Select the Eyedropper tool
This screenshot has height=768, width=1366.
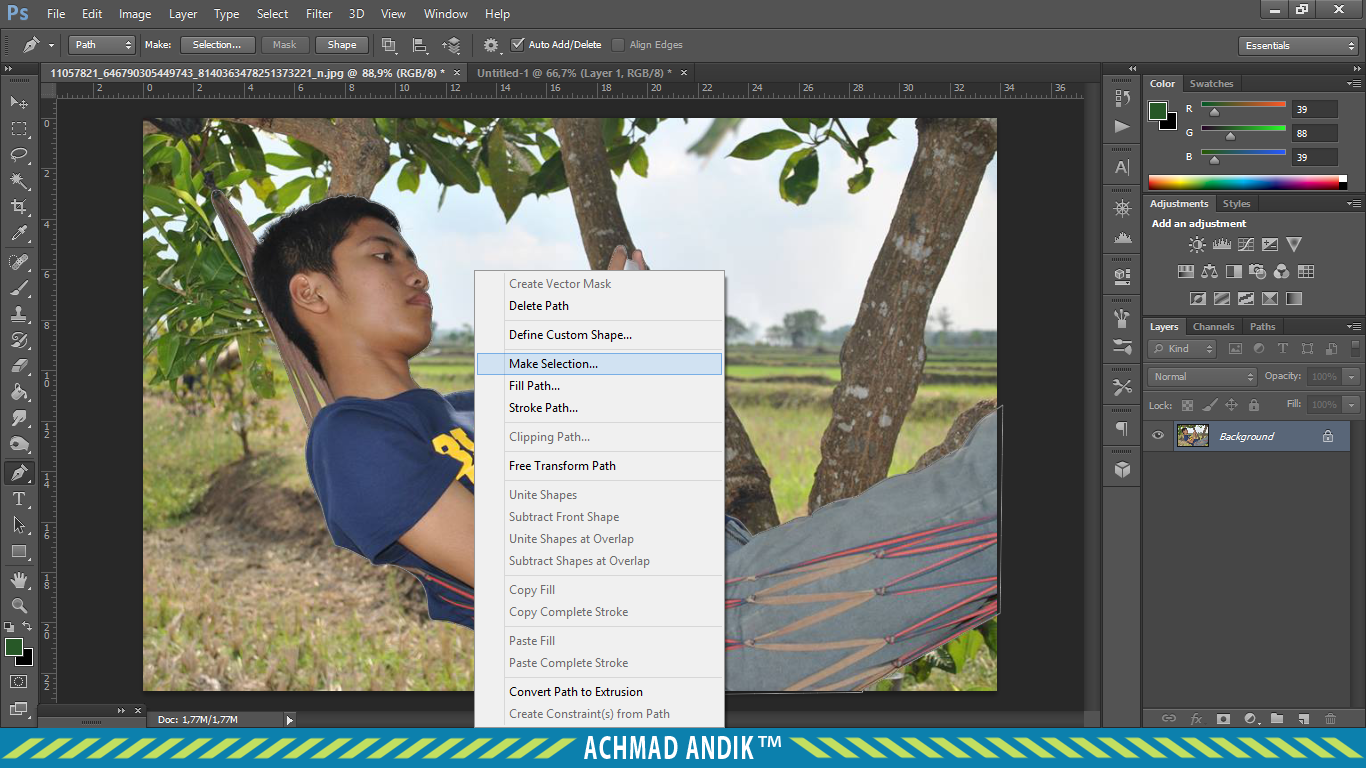coord(19,234)
